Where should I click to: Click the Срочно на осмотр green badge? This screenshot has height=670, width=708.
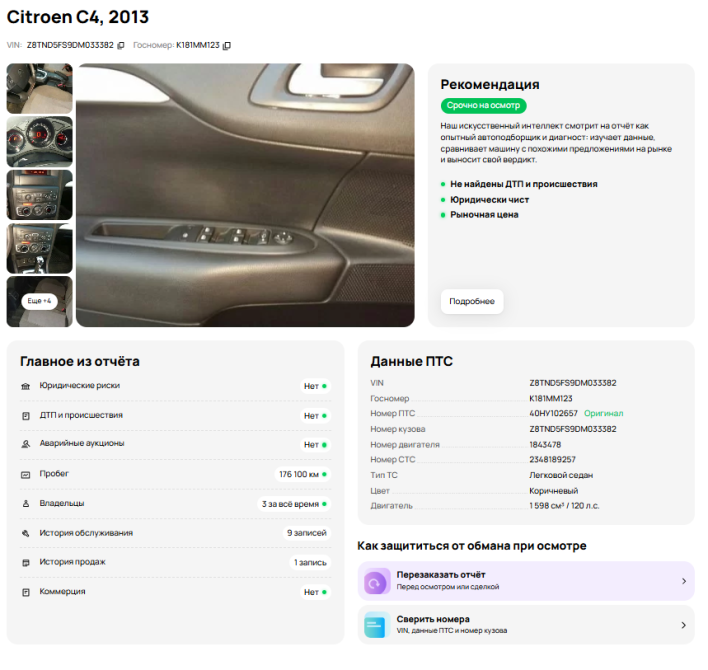point(484,106)
